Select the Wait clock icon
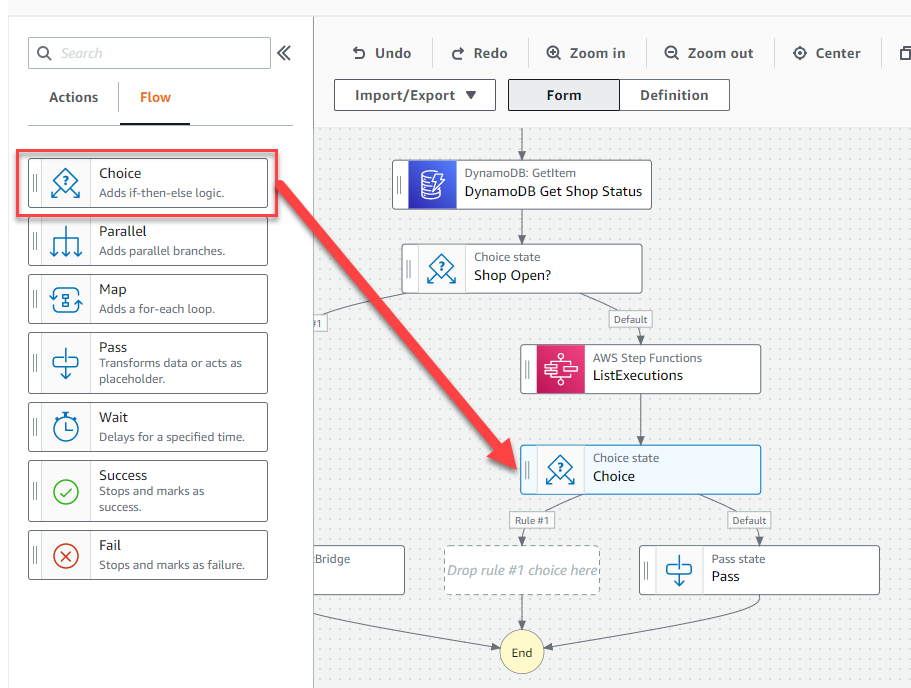Screen dimensions: 911x688 click(x=66, y=427)
